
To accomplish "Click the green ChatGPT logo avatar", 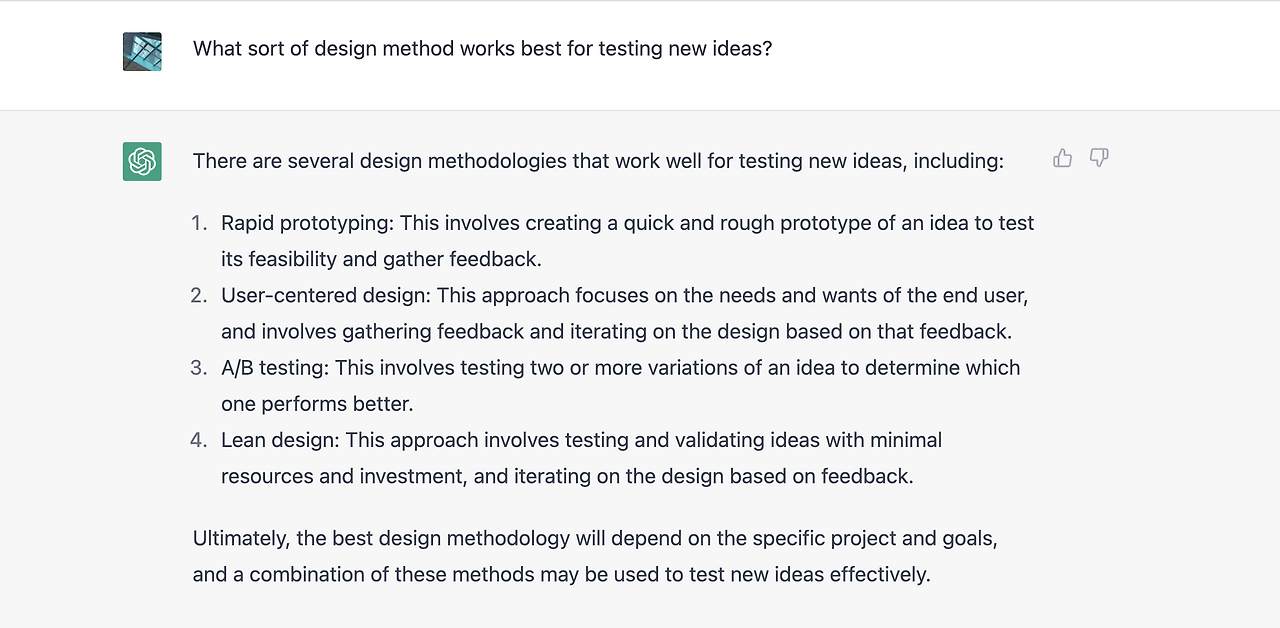I will pyautogui.click(x=142, y=161).
